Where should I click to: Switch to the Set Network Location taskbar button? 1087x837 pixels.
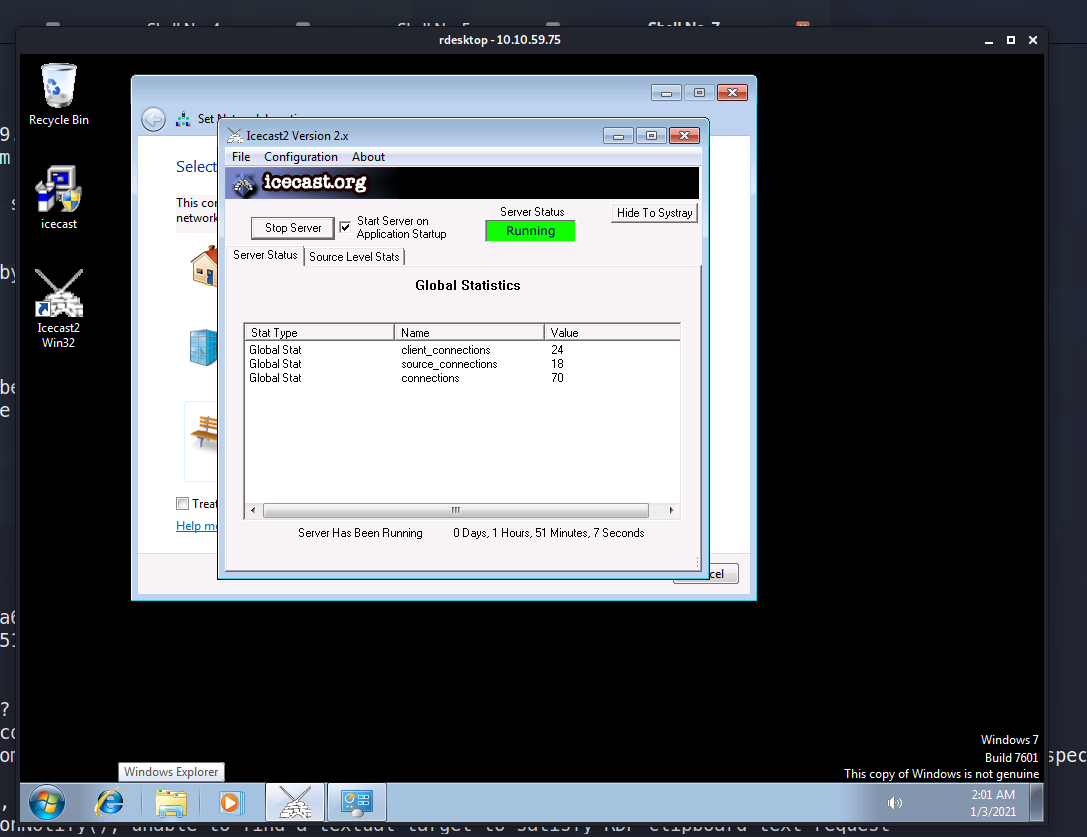click(x=356, y=803)
